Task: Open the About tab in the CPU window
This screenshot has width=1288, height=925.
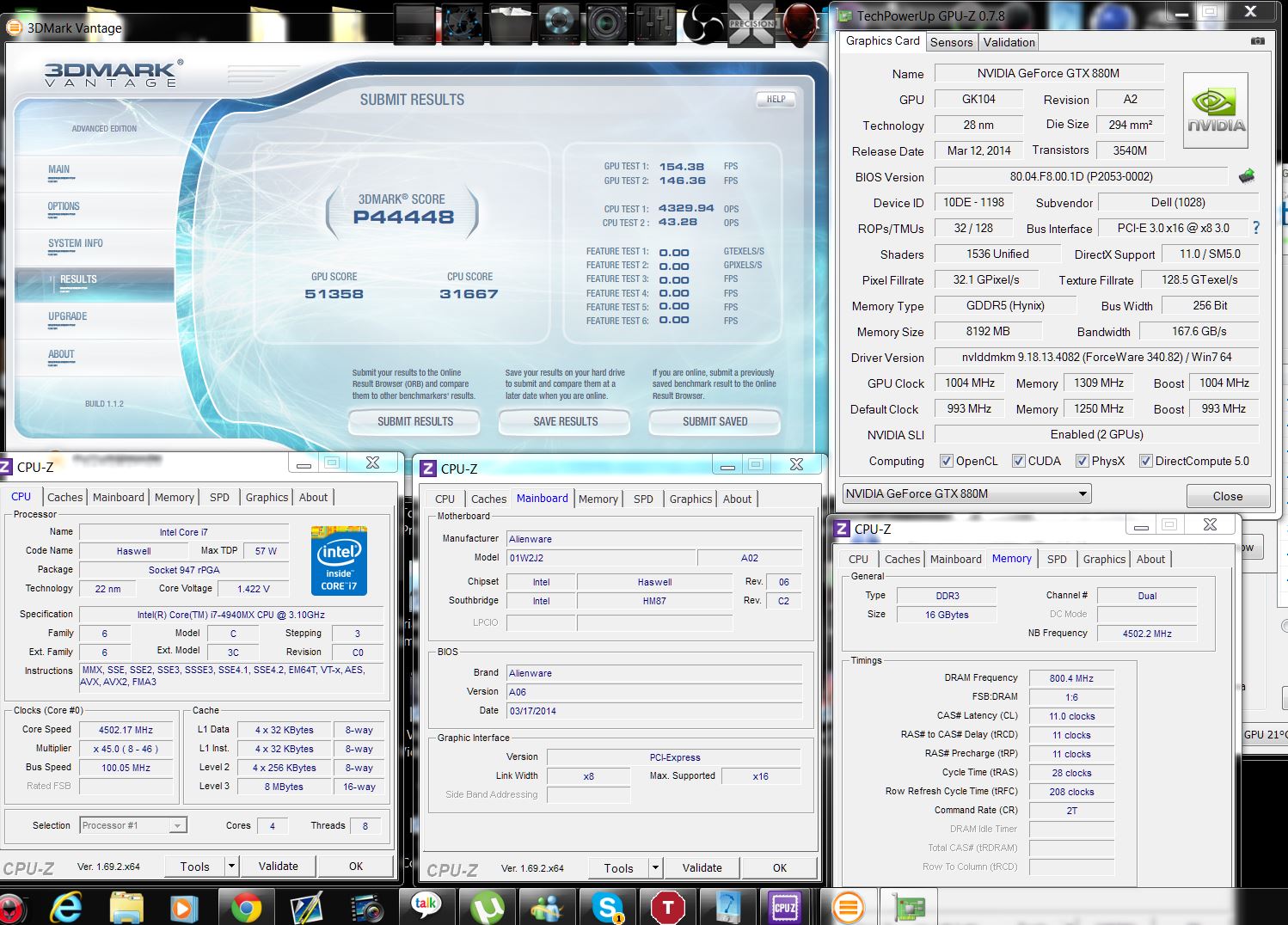Action: click(x=313, y=497)
